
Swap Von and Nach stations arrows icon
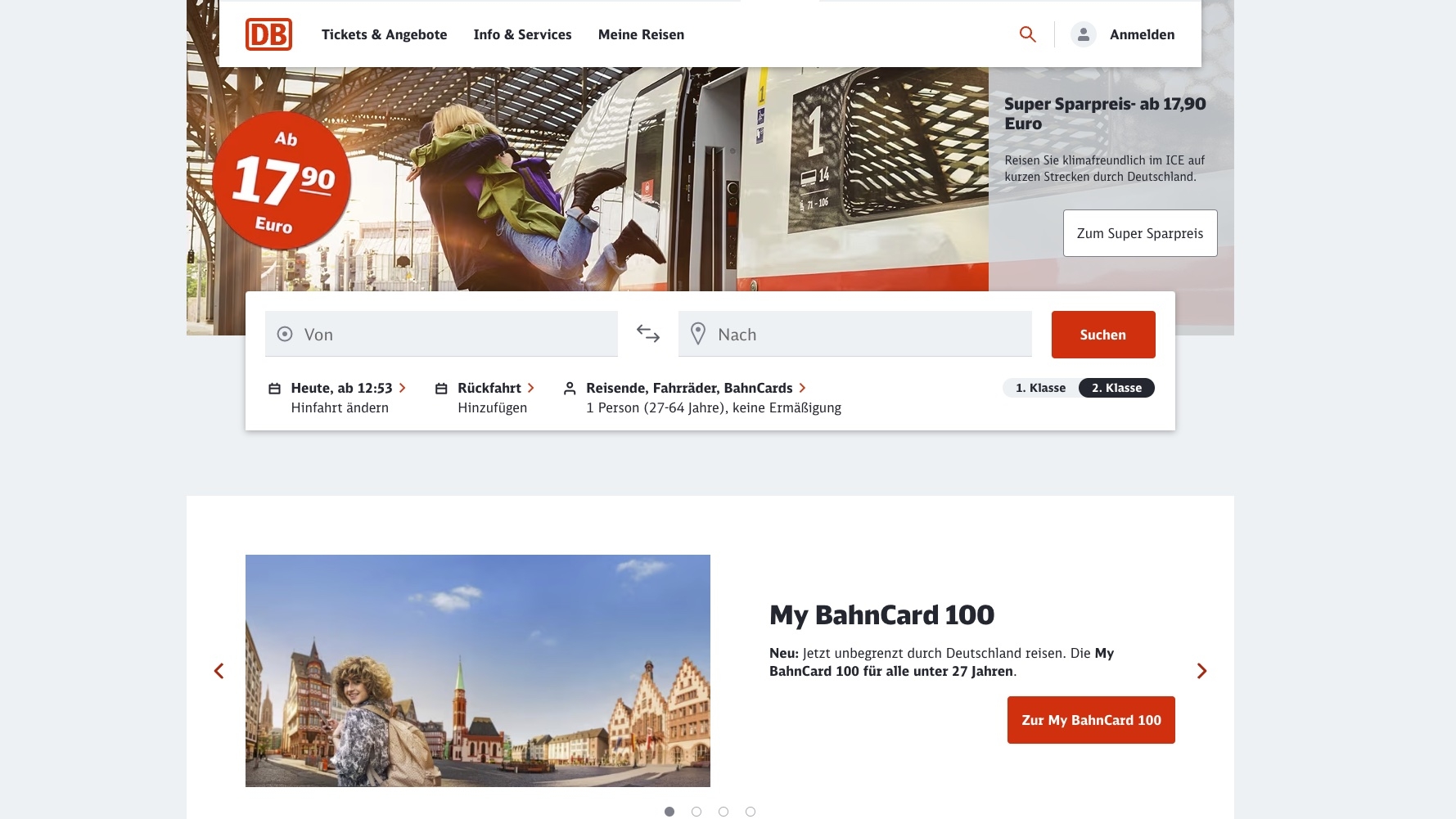tap(648, 334)
